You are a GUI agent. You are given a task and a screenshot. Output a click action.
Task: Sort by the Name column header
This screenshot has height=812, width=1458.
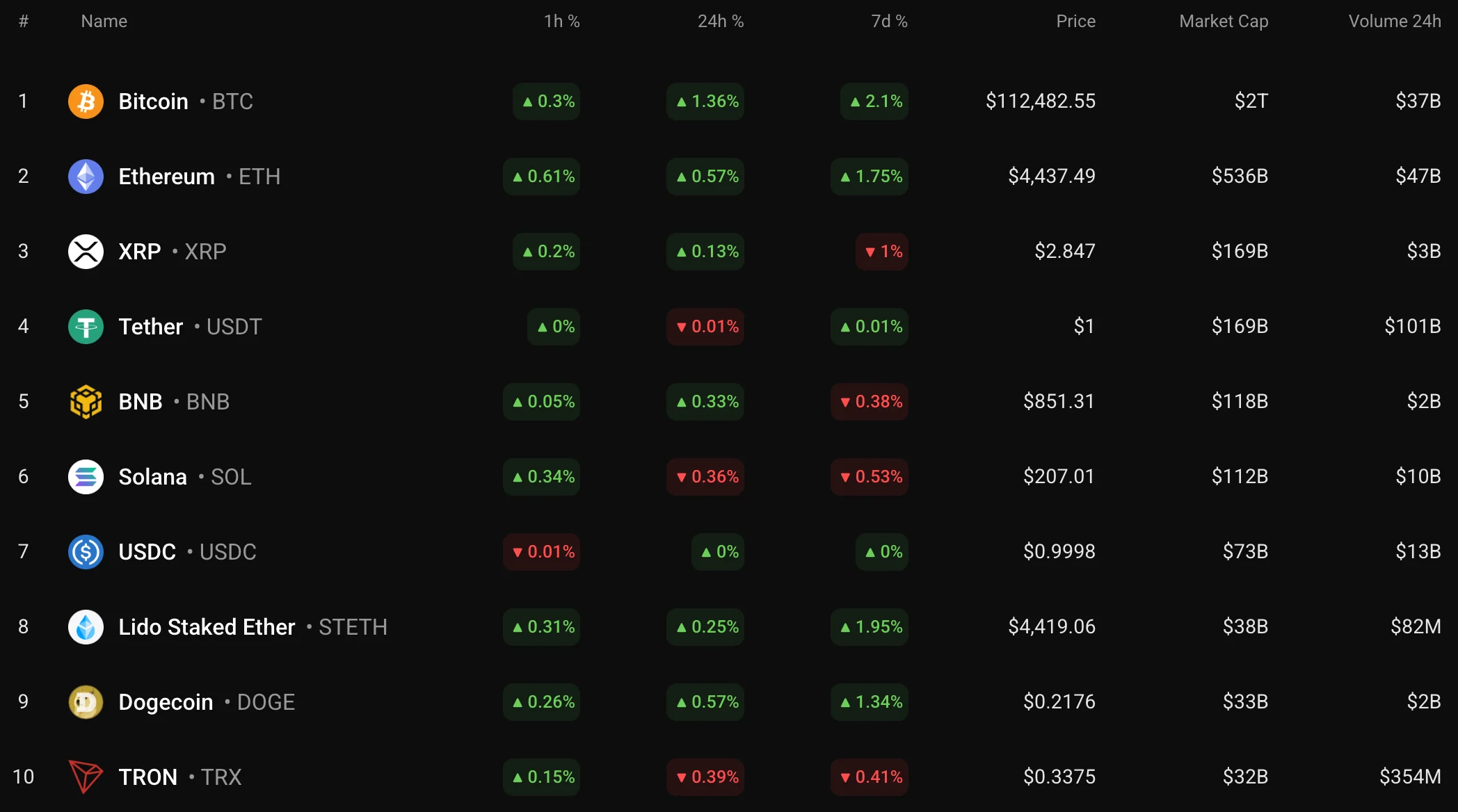click(x=104, y=22)
